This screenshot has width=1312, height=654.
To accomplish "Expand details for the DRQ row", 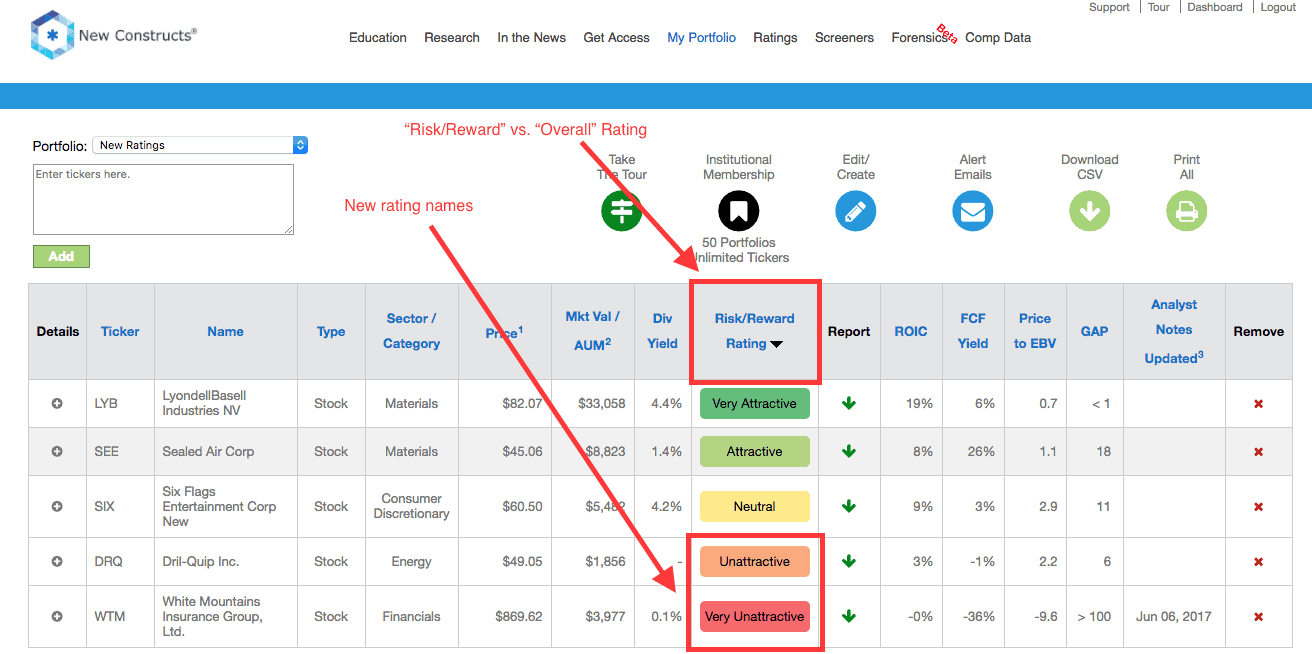I will (57, 561).
